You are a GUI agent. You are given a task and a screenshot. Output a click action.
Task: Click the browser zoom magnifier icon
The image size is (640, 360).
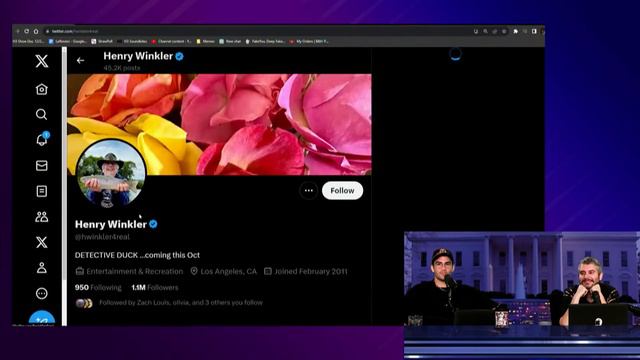pos(485,31)
